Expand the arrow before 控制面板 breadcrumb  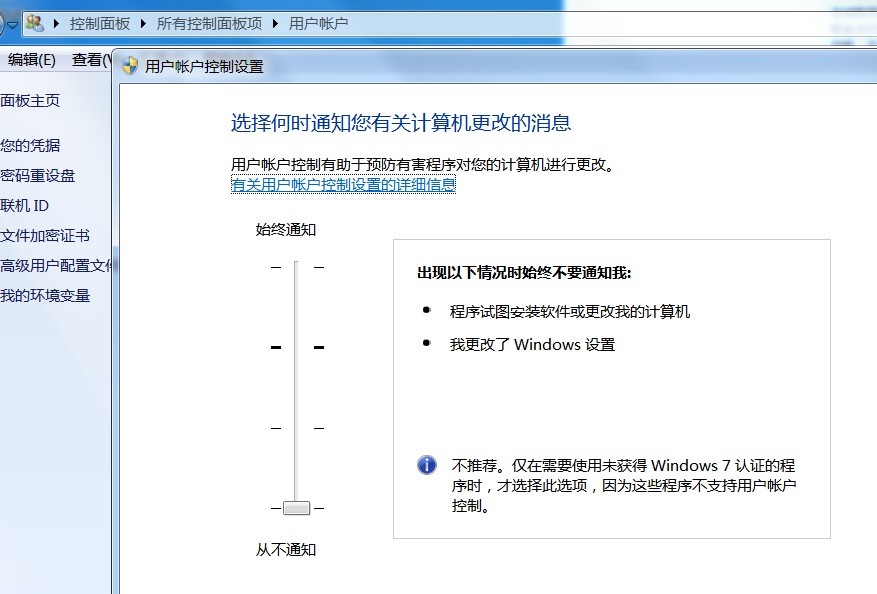coord(56,23)
